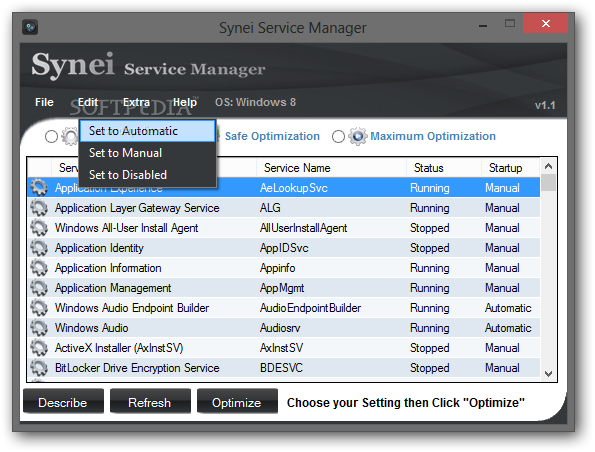Select the Windows Audio service name
This screenshot has height=452, width=595.
click(91, 328)
